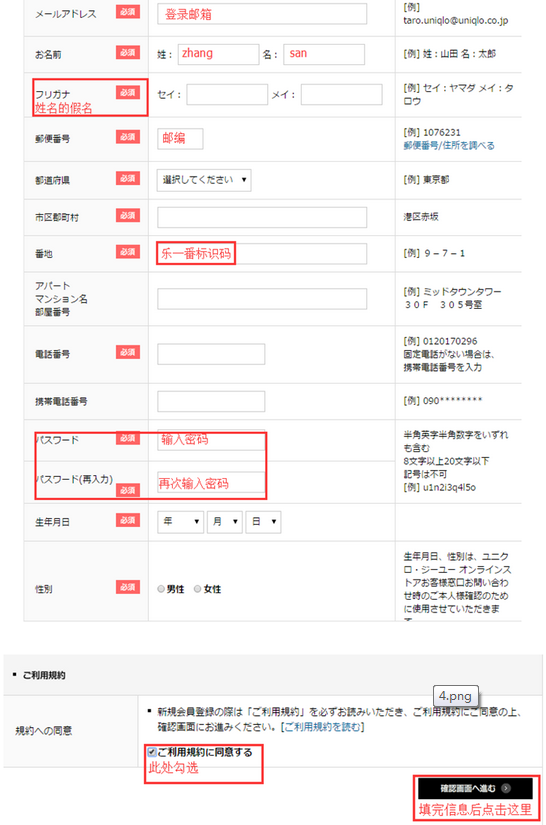Click the 電話番号 input field

pos(211,354)
